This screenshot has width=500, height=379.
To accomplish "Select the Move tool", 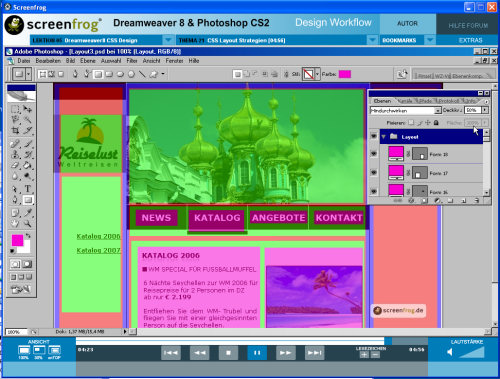I will point(28,109).
